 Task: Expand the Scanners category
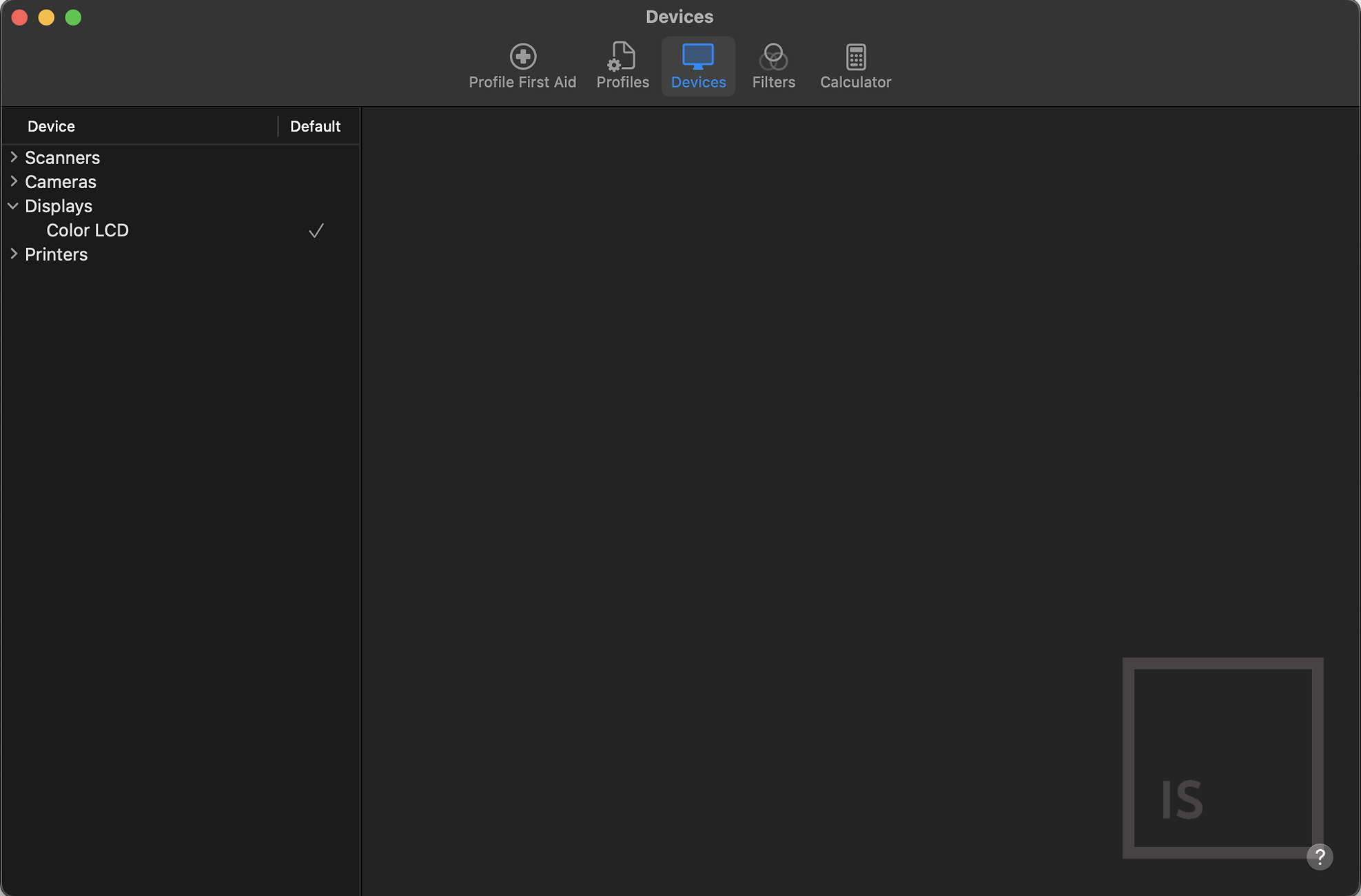pos(14,157)
